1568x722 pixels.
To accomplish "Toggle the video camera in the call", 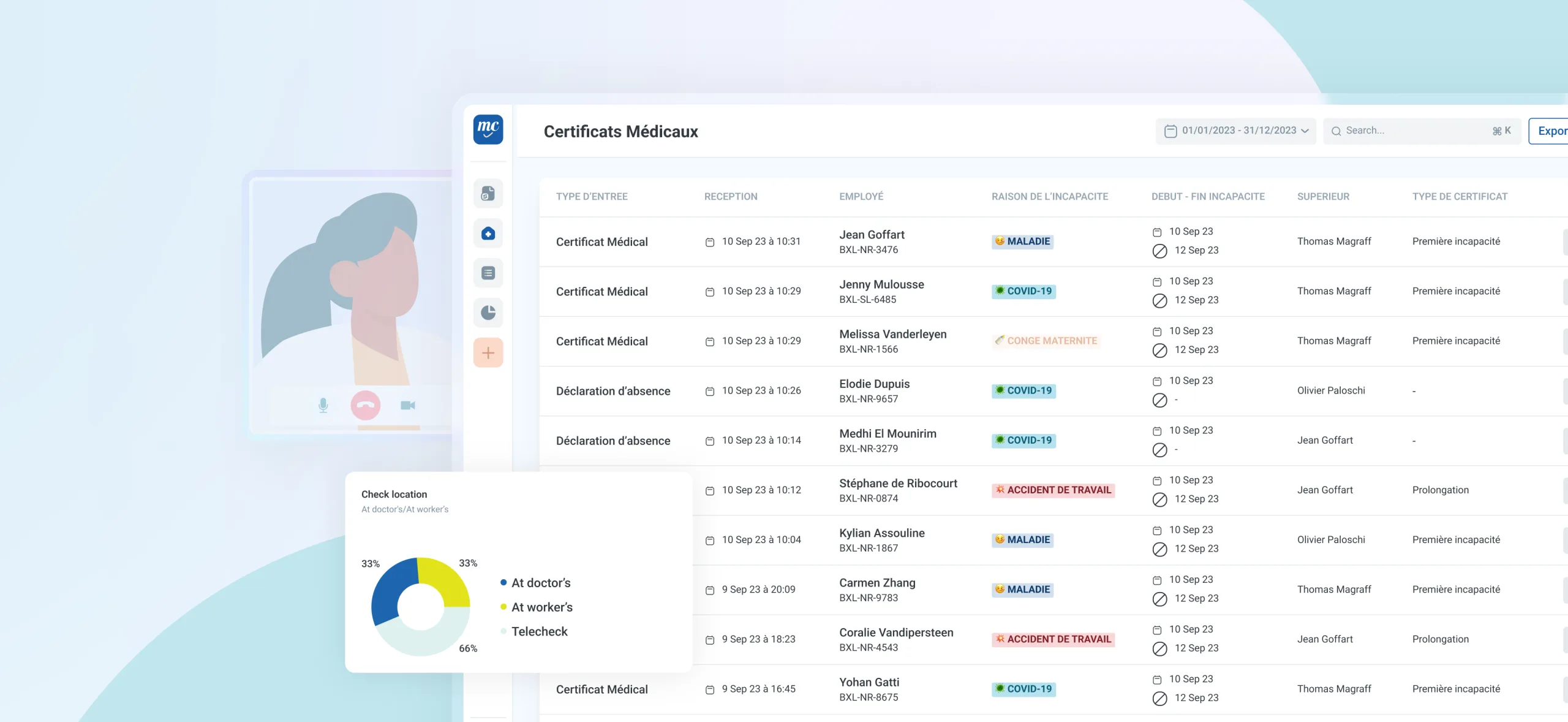I will pyautogui.click(x=408, y=405).
